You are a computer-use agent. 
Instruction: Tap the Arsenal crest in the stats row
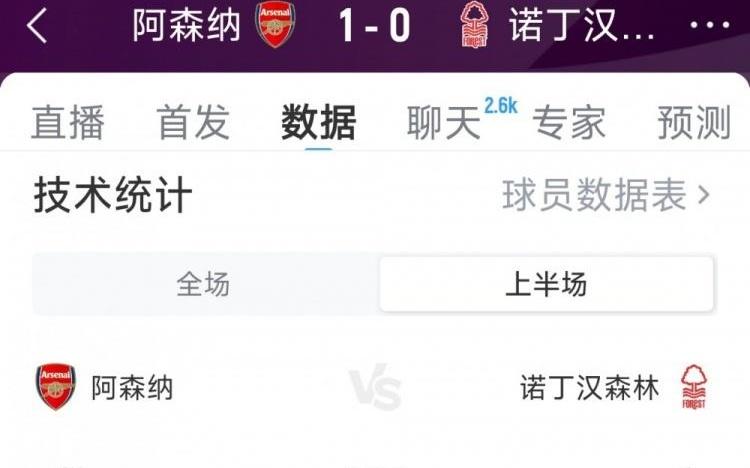click(x=56, y=387)
